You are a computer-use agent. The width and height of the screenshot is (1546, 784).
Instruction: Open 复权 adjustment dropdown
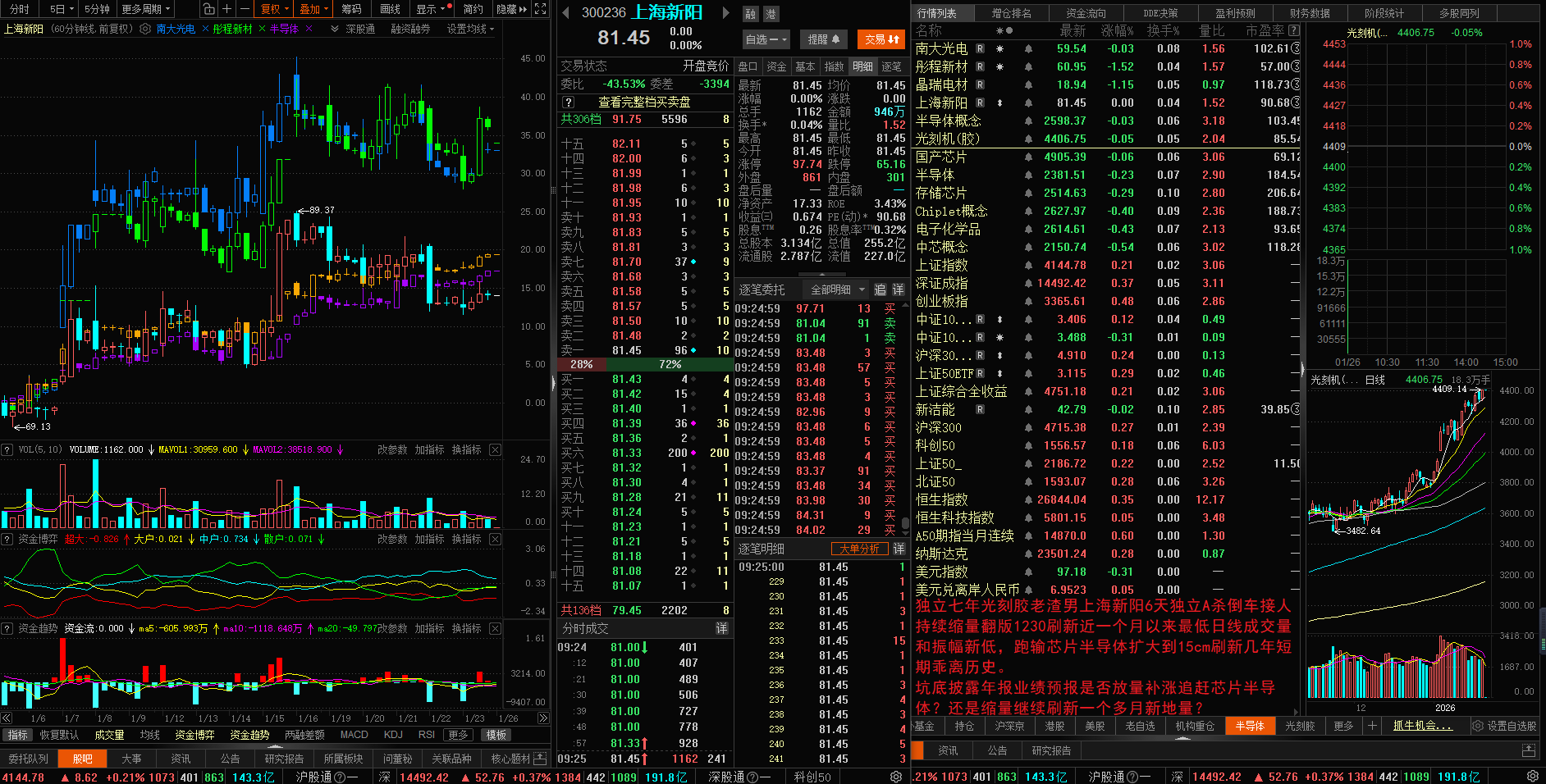tap(274, 9)
